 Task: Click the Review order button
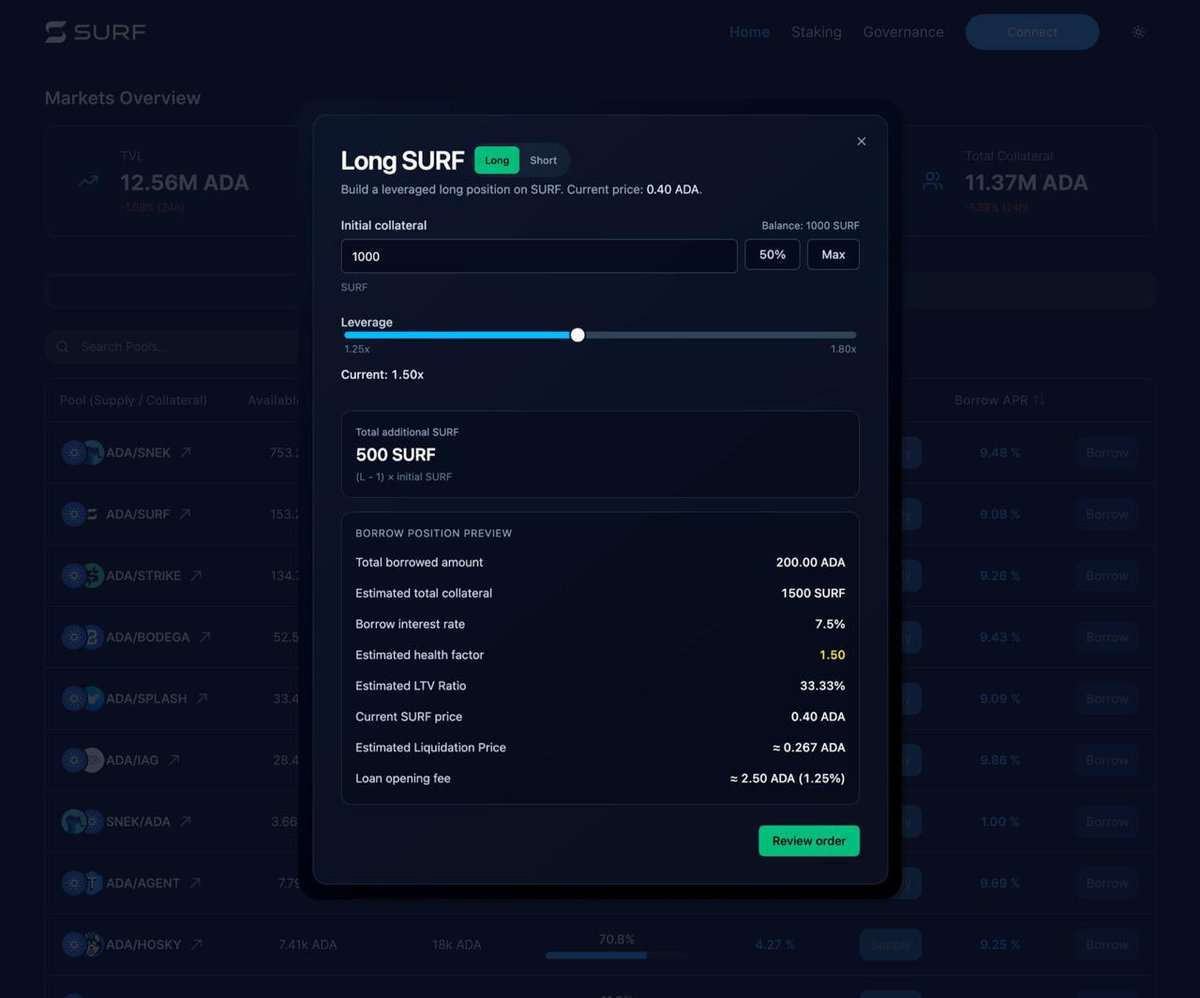pyautogui.click(x=809, y=841)
